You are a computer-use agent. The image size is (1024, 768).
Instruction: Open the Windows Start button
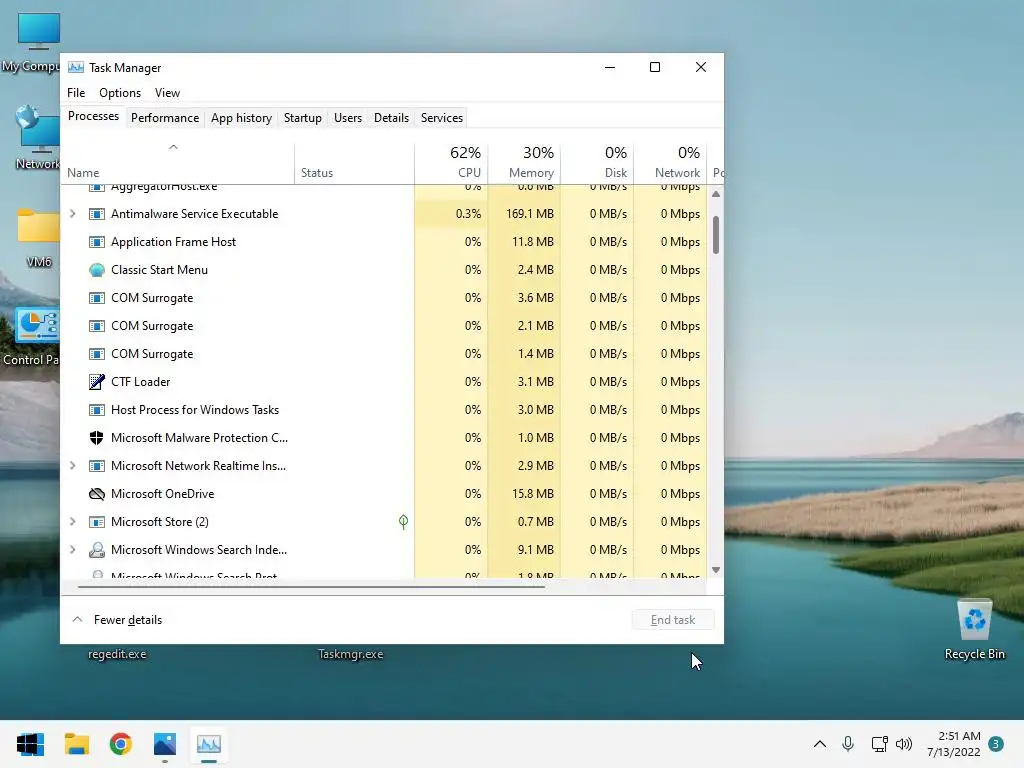click(x=30, y=744)
